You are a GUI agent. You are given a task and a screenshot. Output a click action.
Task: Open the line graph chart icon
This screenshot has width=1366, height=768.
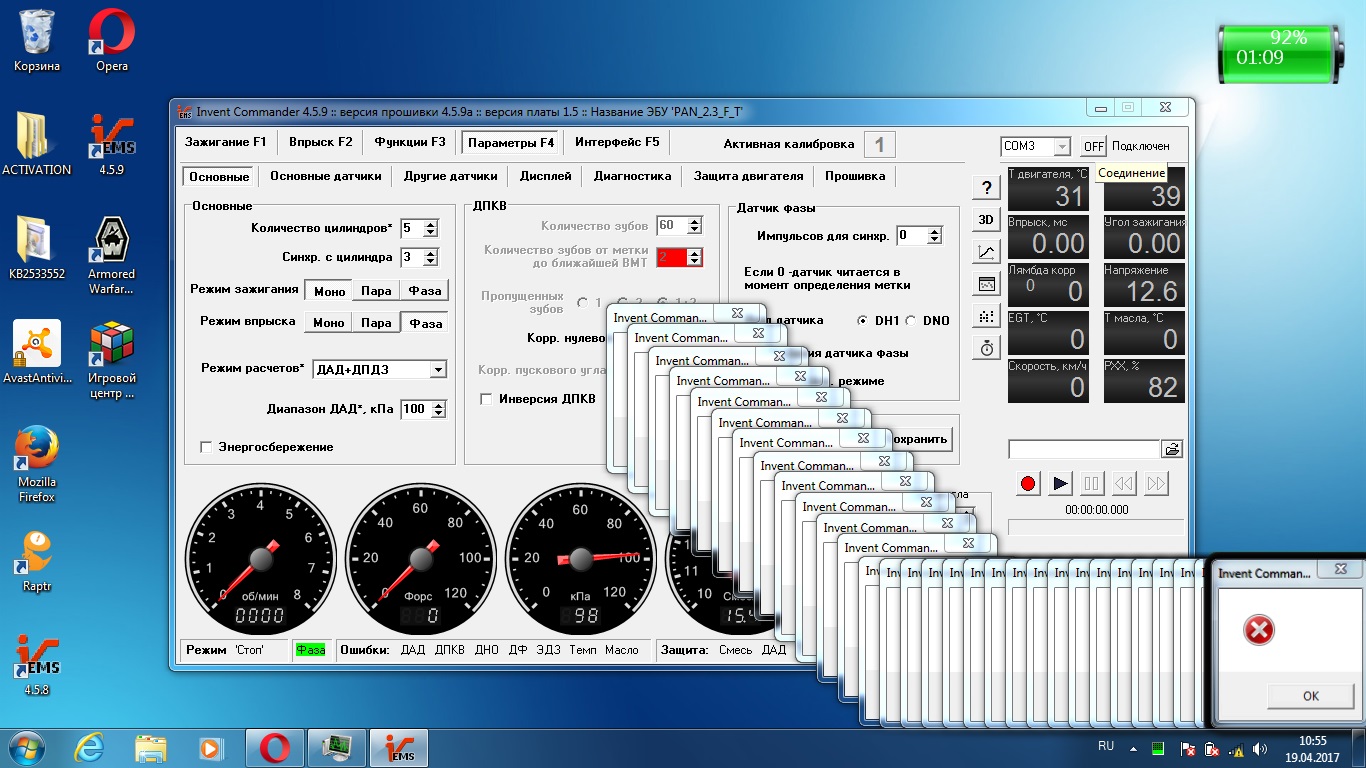(x=986, y=252)
